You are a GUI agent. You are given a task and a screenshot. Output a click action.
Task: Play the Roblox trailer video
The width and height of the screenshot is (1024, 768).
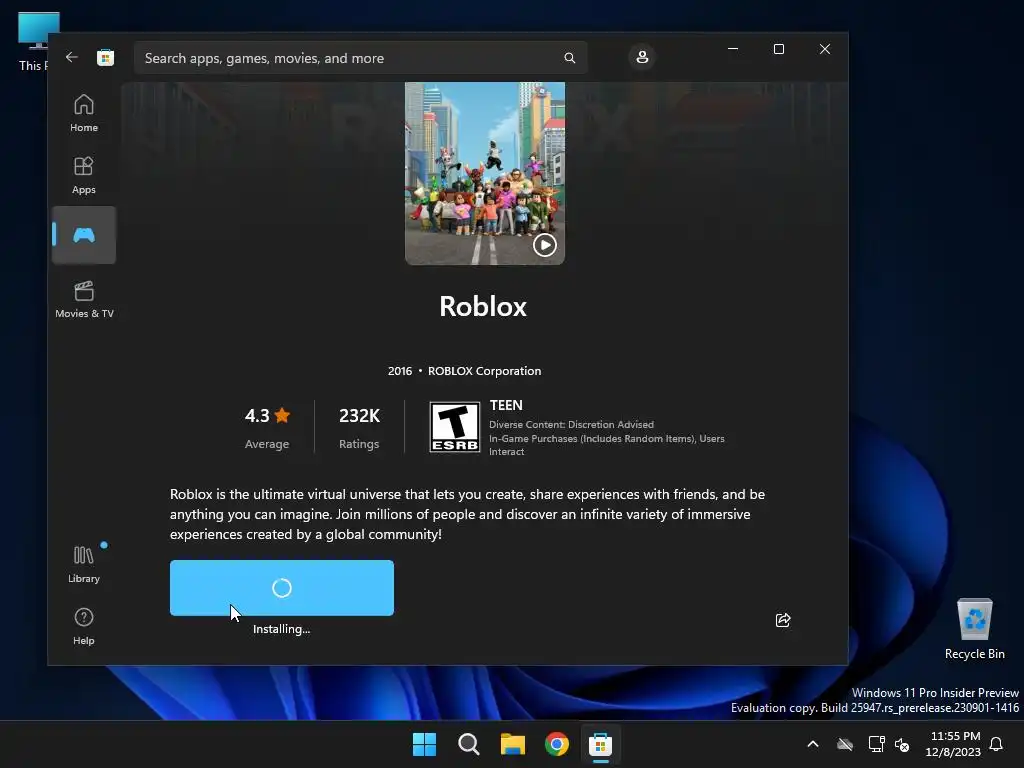tap(545, 245)
